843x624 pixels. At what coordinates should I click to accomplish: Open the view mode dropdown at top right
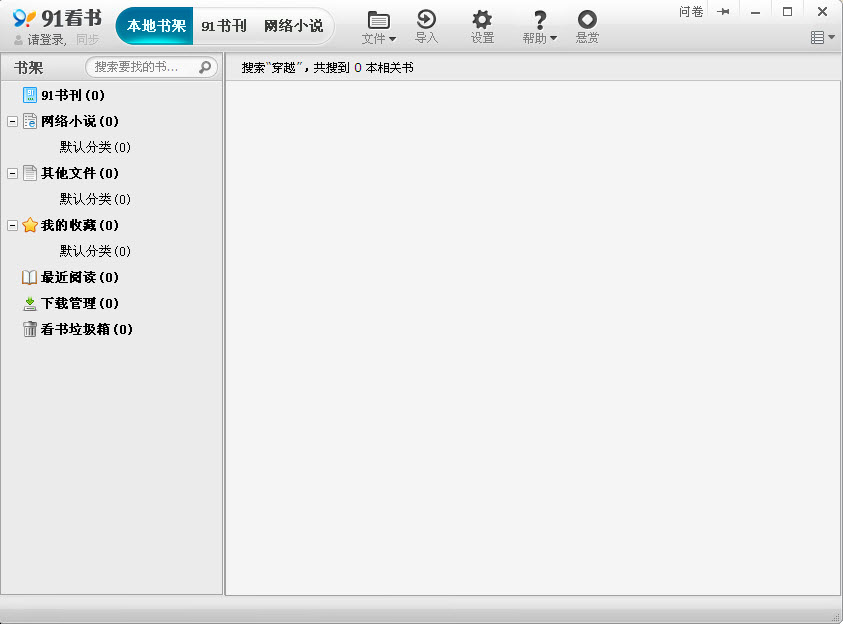[x=822, y=38]
